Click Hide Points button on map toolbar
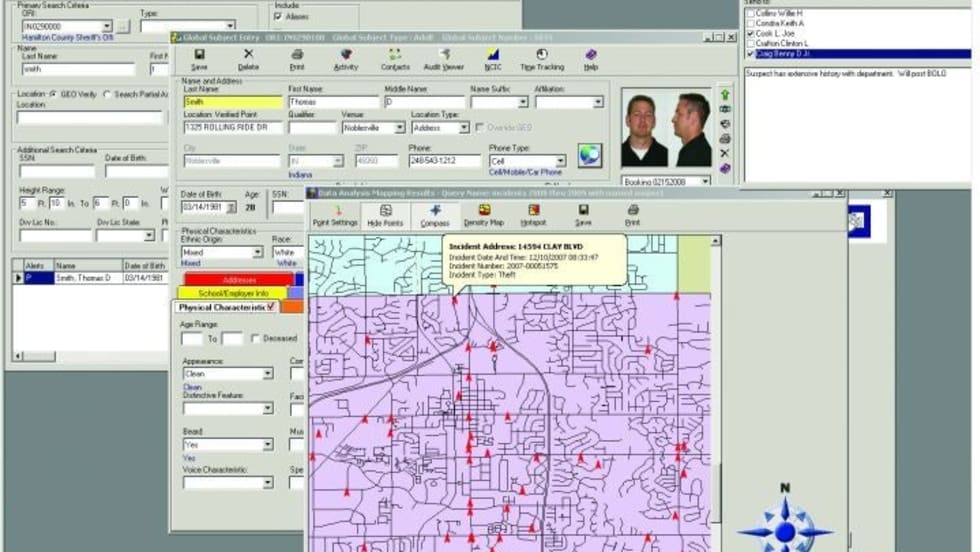 (x=385, y=216)
